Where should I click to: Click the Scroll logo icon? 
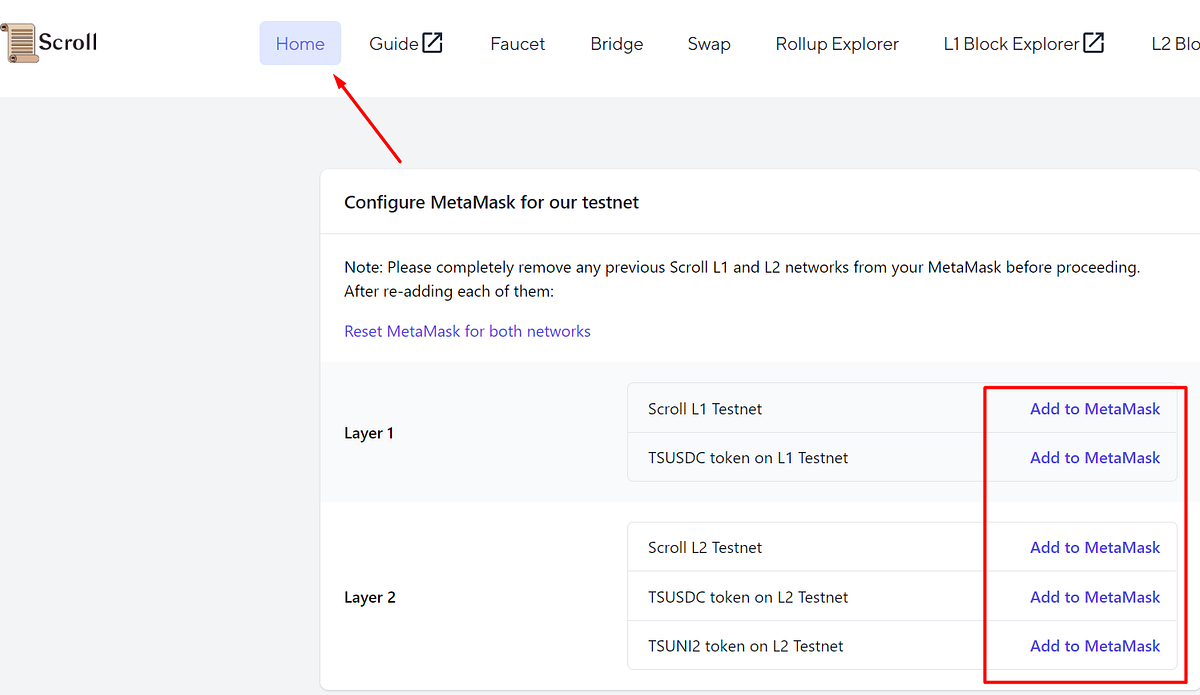point(19,44)
